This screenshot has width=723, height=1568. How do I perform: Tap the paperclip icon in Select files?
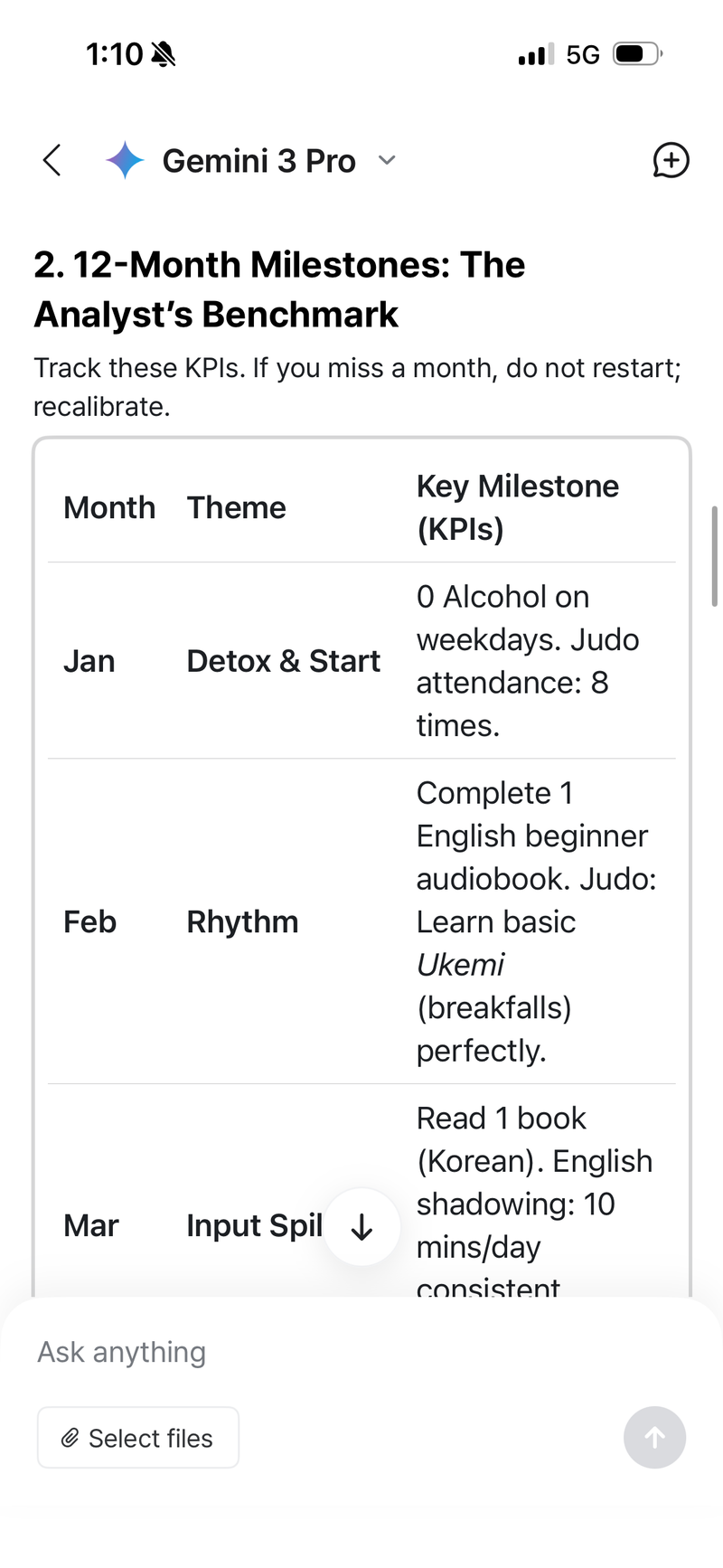point(70,1438)
